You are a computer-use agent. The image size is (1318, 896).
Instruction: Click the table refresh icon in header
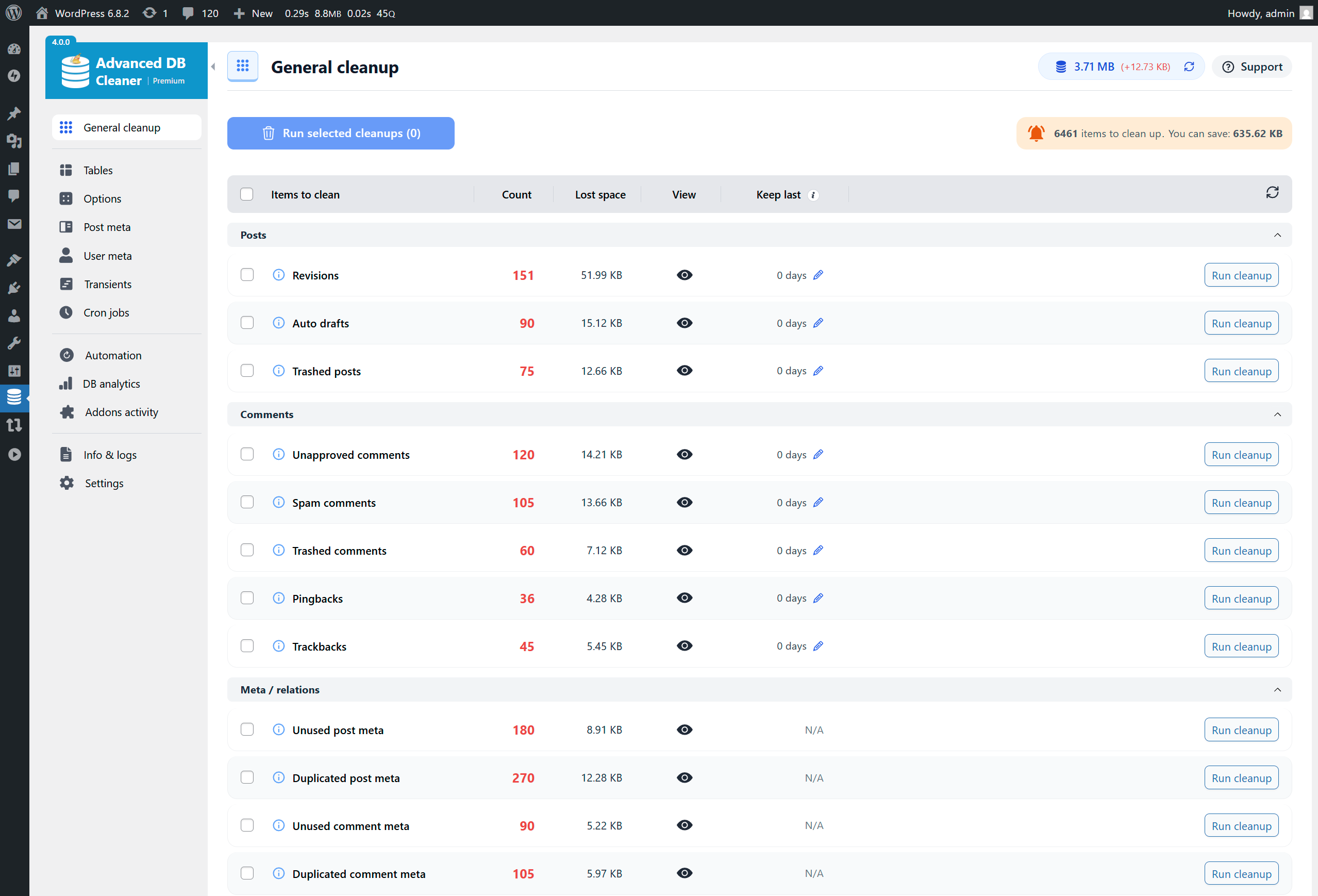coord(1272,193)
